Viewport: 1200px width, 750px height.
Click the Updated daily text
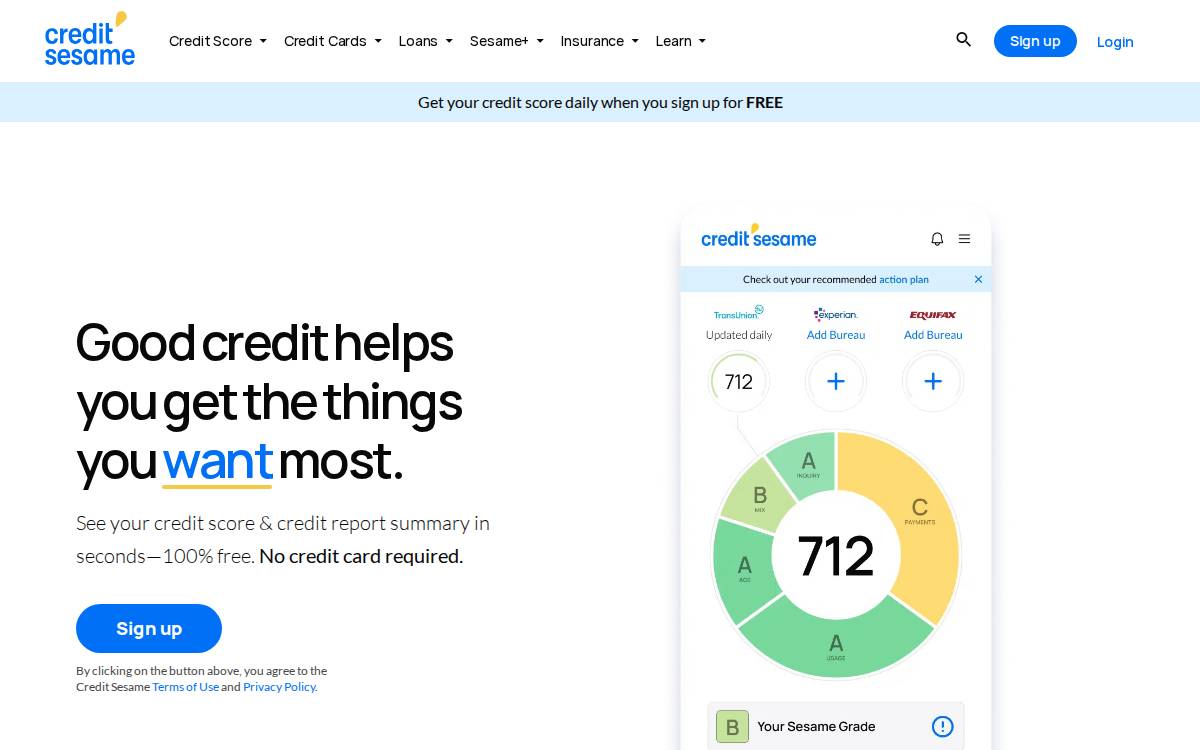(739, 335)
